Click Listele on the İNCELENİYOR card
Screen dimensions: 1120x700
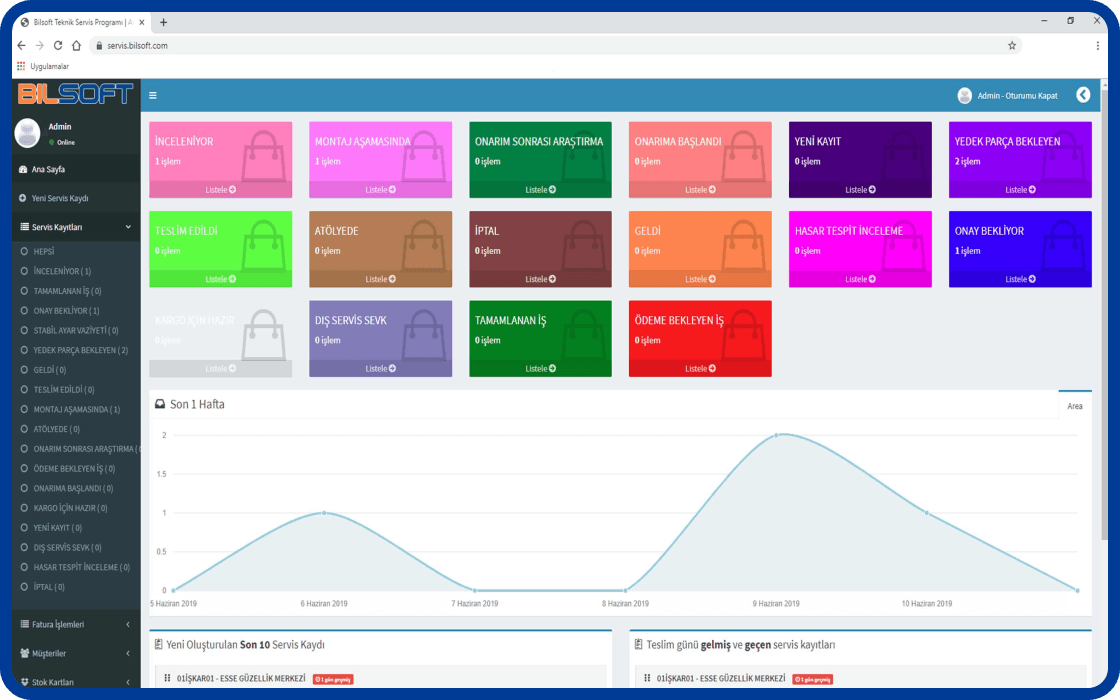point(221,190)
